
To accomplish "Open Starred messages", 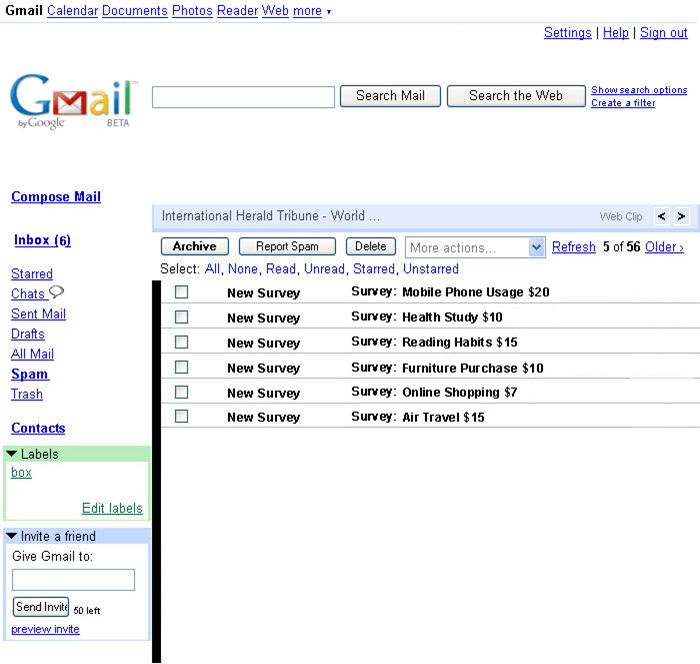I will point(32,273).
